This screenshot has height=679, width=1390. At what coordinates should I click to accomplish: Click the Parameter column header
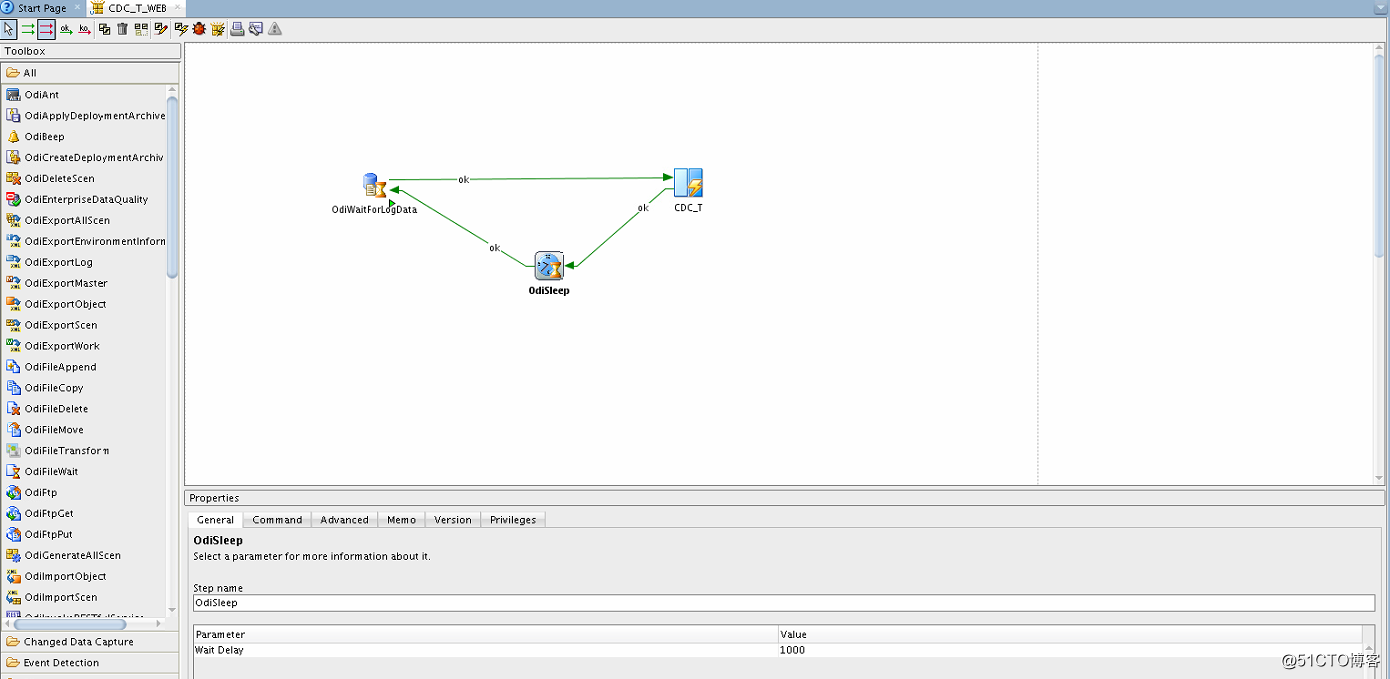pos(486,634)
